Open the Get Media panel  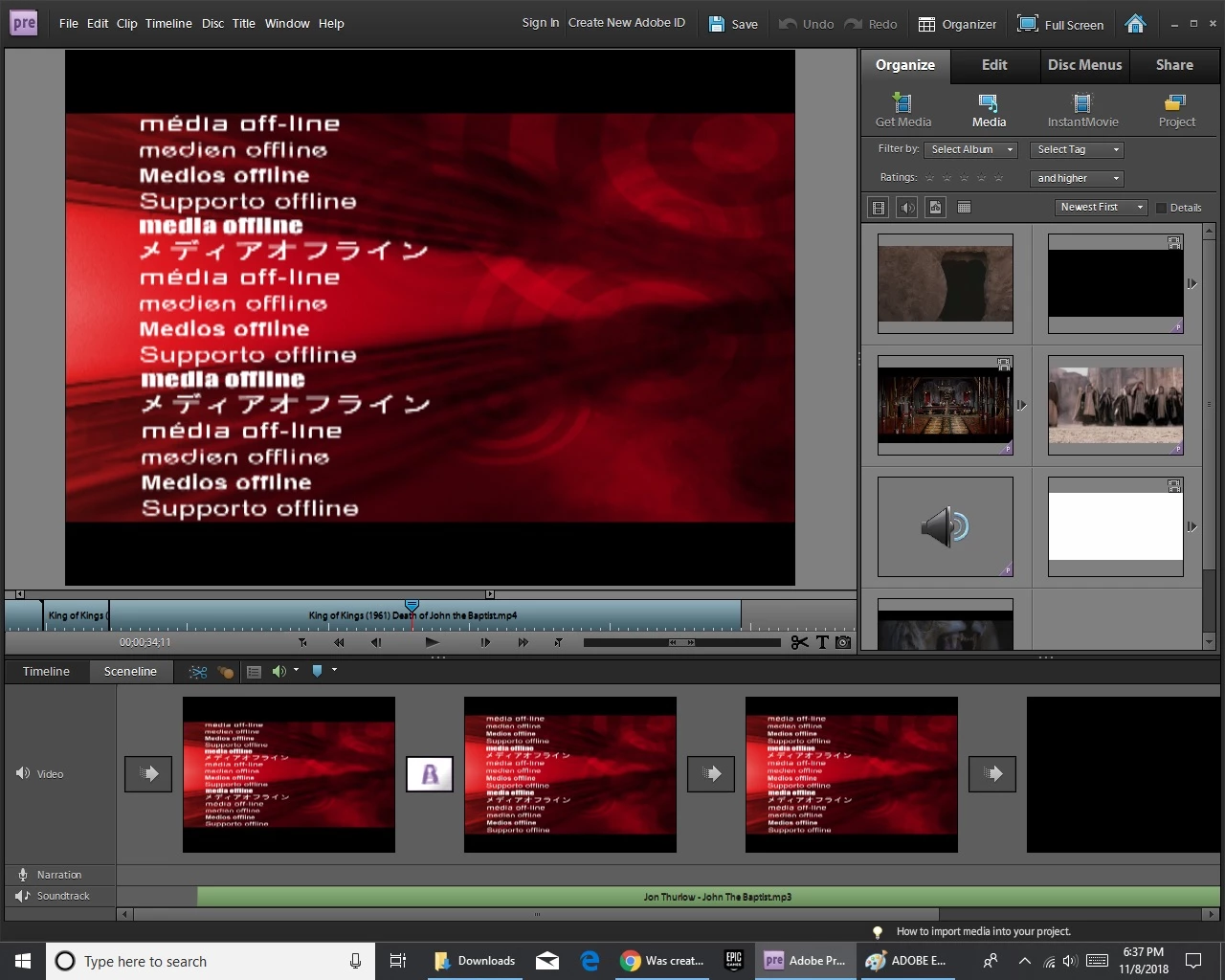(x=902, y=110)
